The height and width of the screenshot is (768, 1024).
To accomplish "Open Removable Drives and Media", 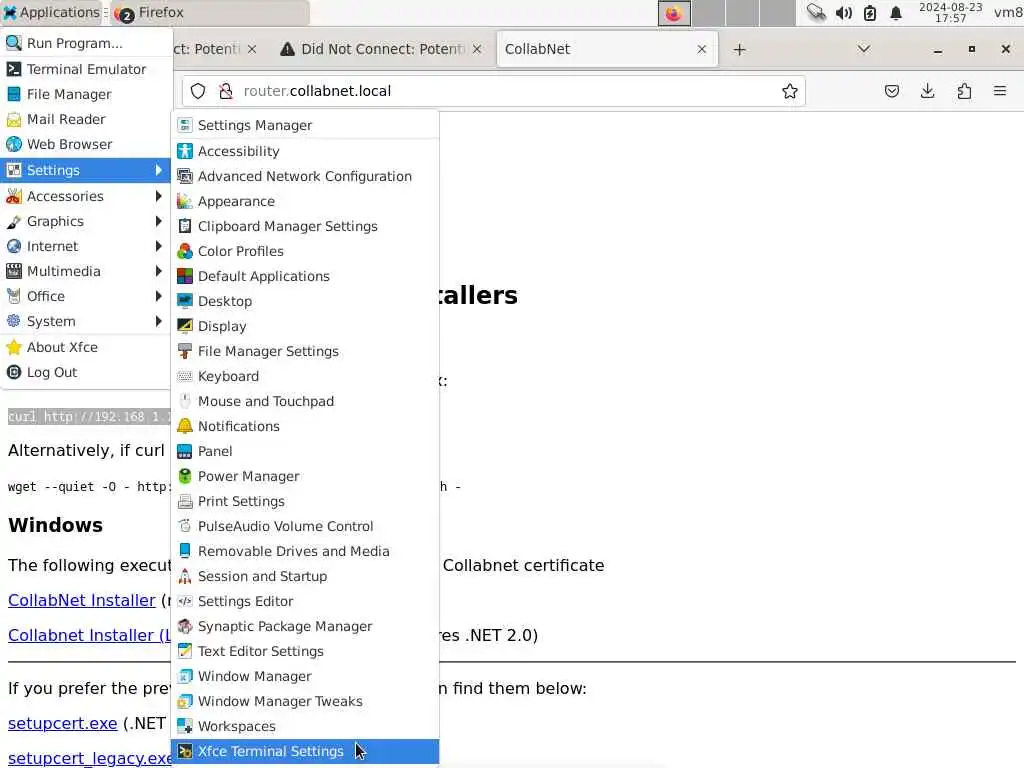I will point(305,551).
